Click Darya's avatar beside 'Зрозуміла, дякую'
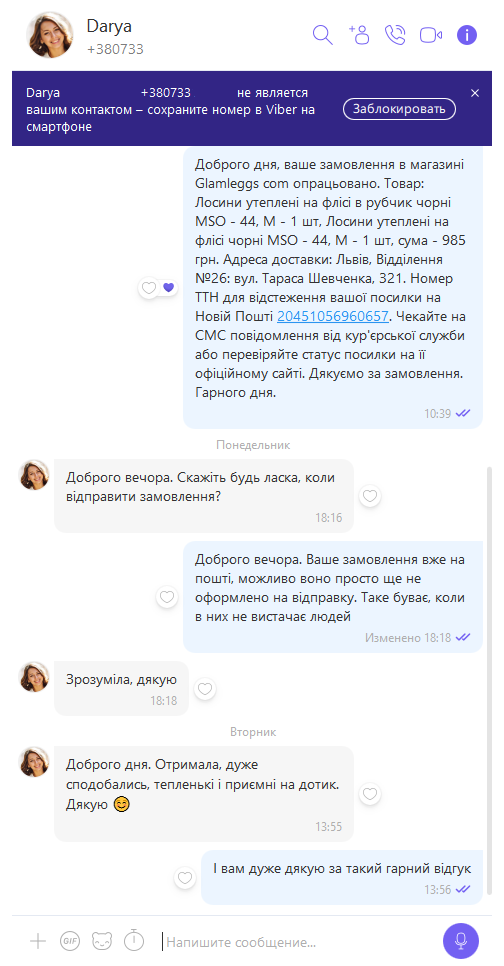The height and width of the screenshot is (966, 504). coord(35,677)
